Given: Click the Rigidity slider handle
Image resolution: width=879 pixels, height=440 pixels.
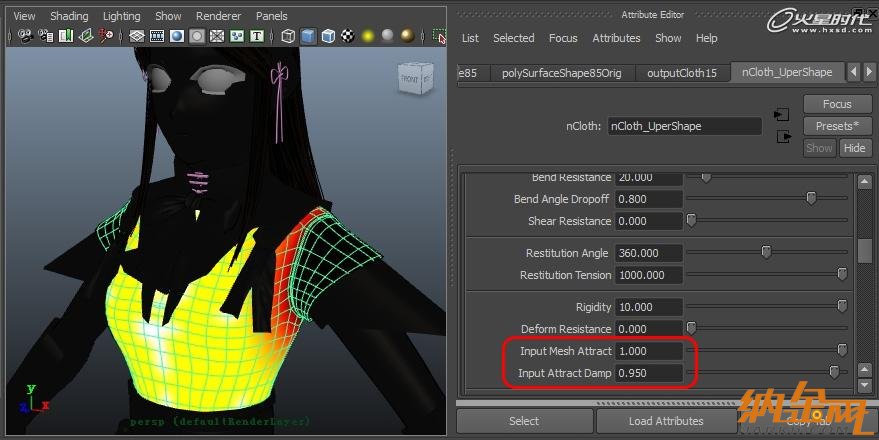Looking at the screenshot, I should click(842, 306).
